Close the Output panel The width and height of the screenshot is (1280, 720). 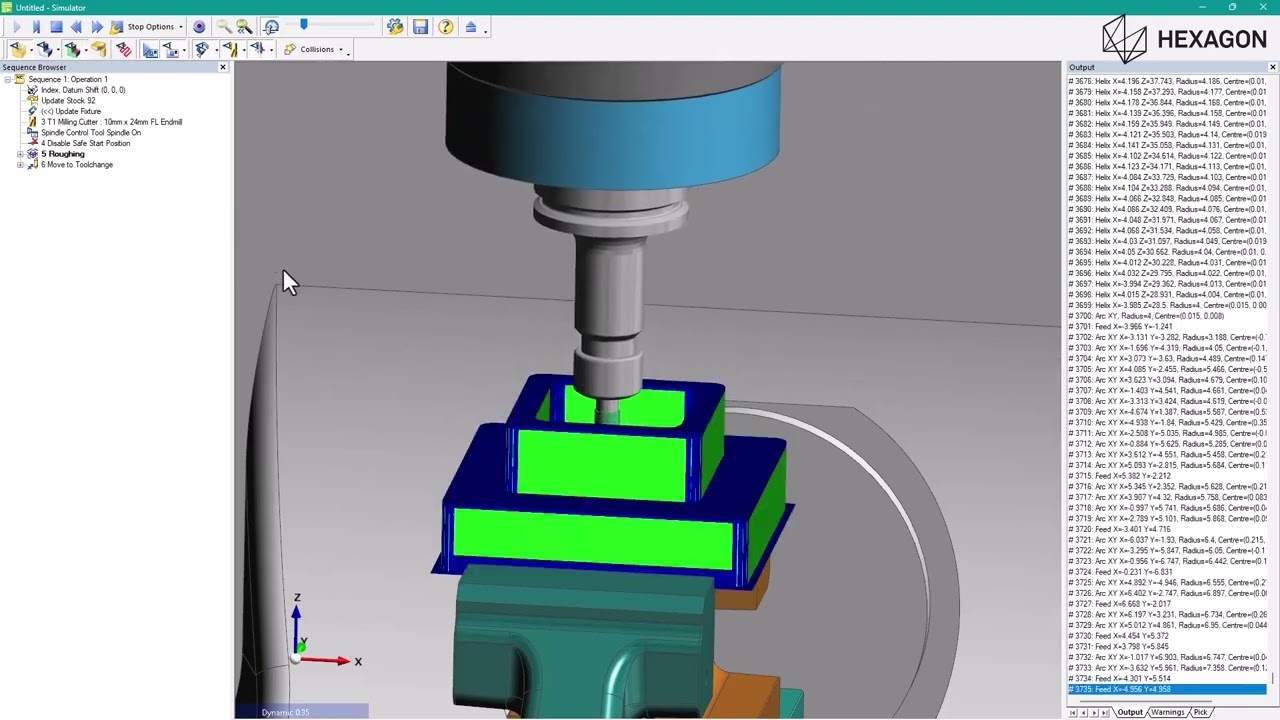pos(1272,67)
